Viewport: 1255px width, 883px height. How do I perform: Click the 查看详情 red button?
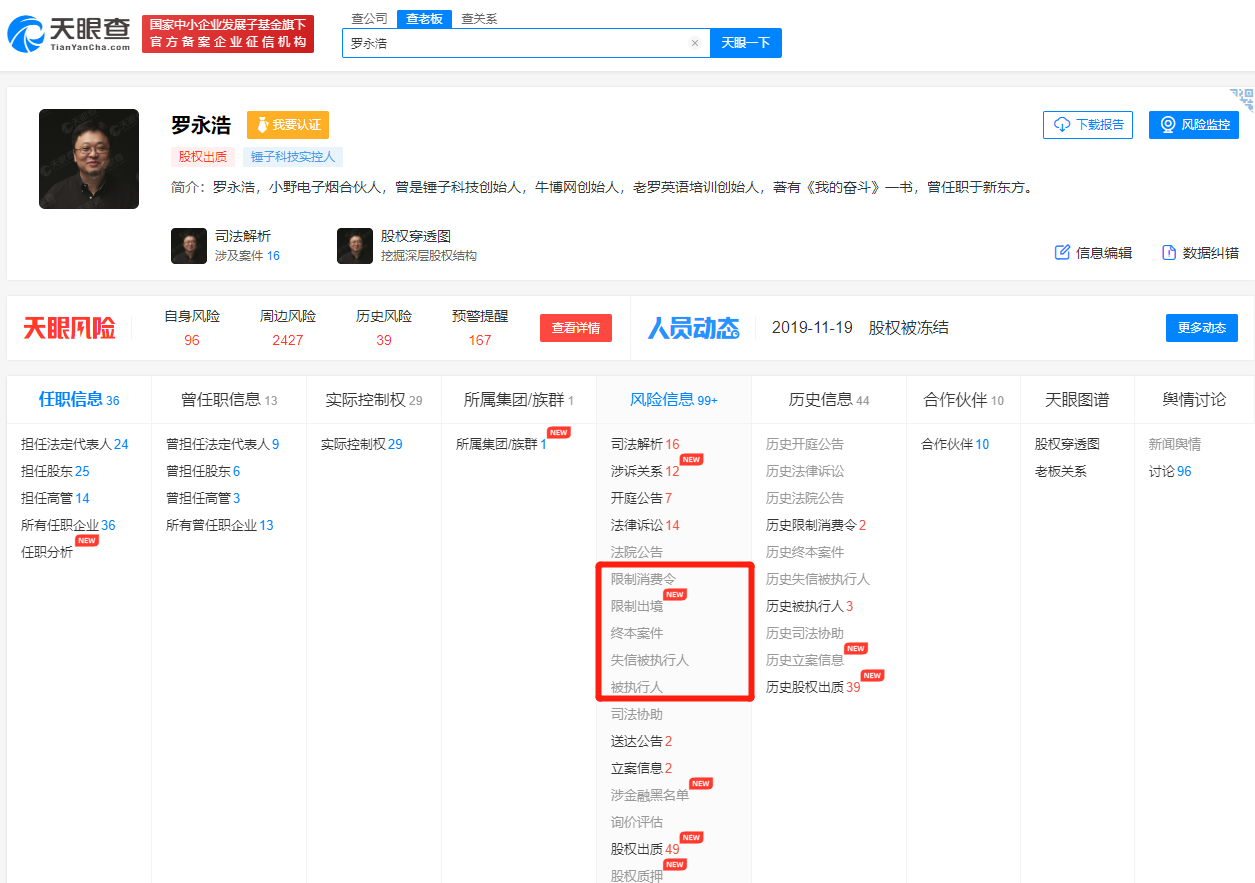point(576,328)
